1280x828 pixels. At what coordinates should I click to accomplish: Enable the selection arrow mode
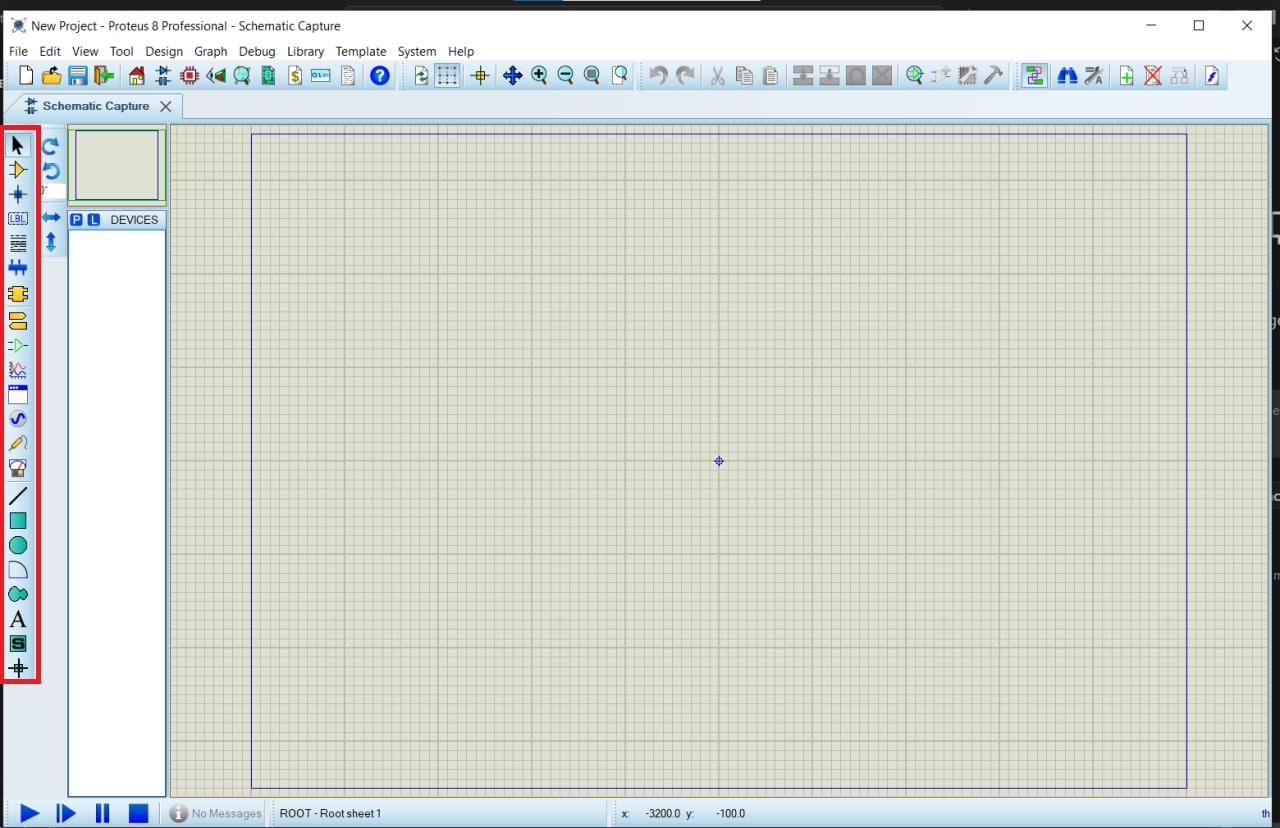pyautogui.click(x=18, y=145)
